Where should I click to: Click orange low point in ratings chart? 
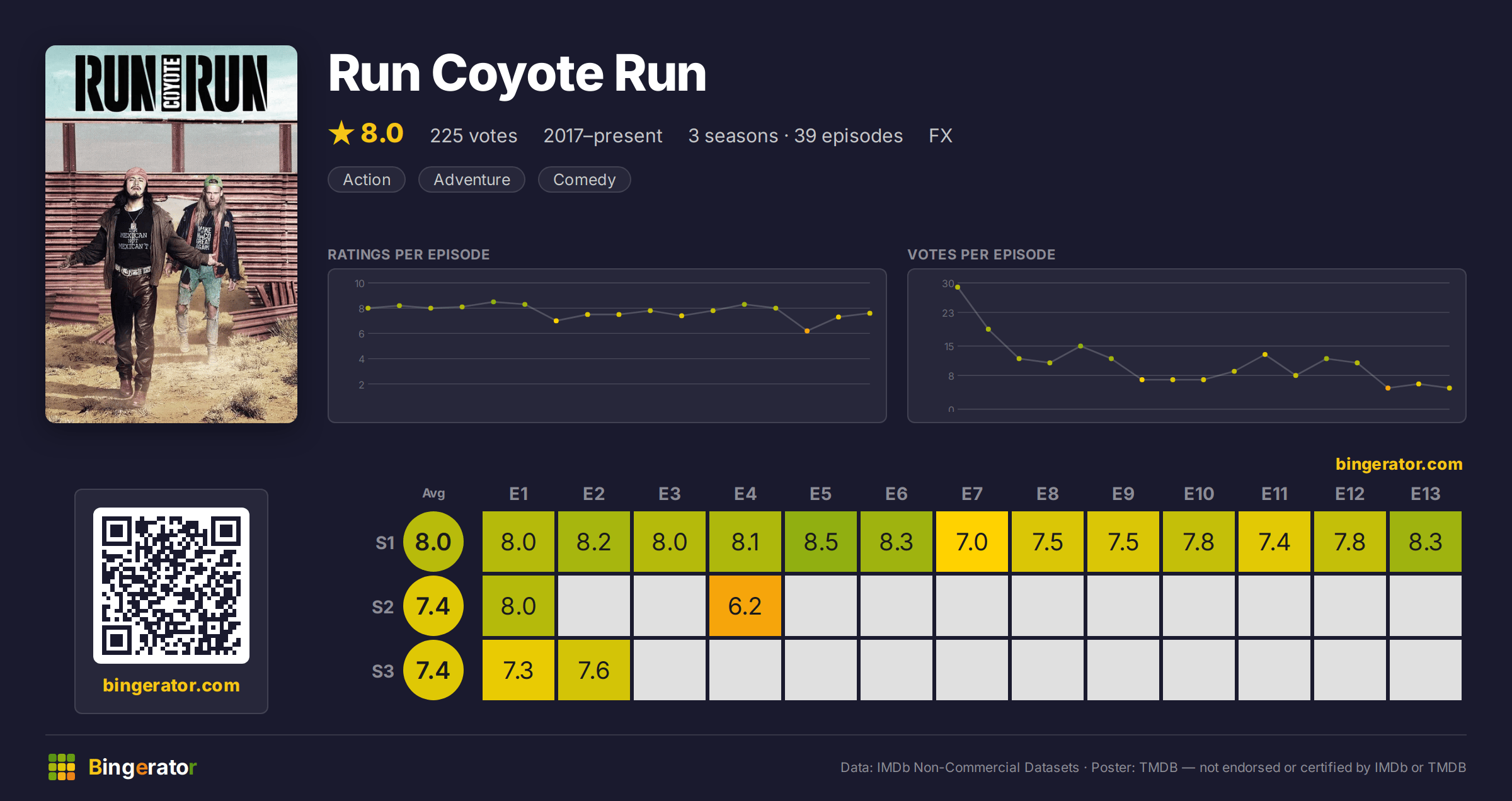[807, 331]
